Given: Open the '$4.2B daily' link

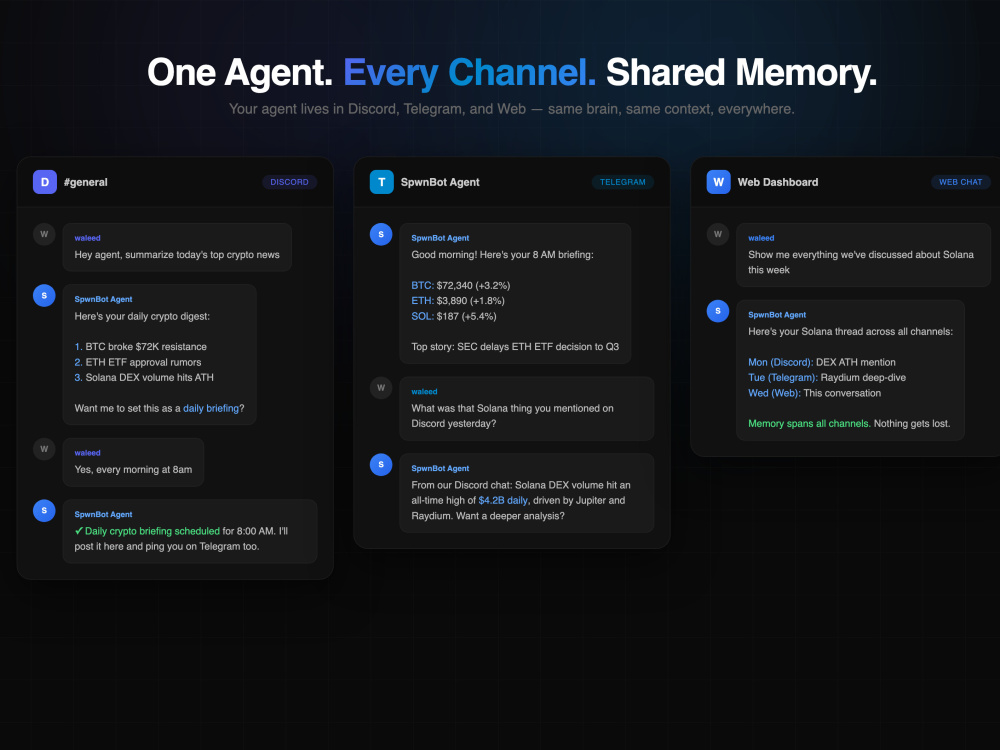Looking at the screenshot, I should pos(503,500).
